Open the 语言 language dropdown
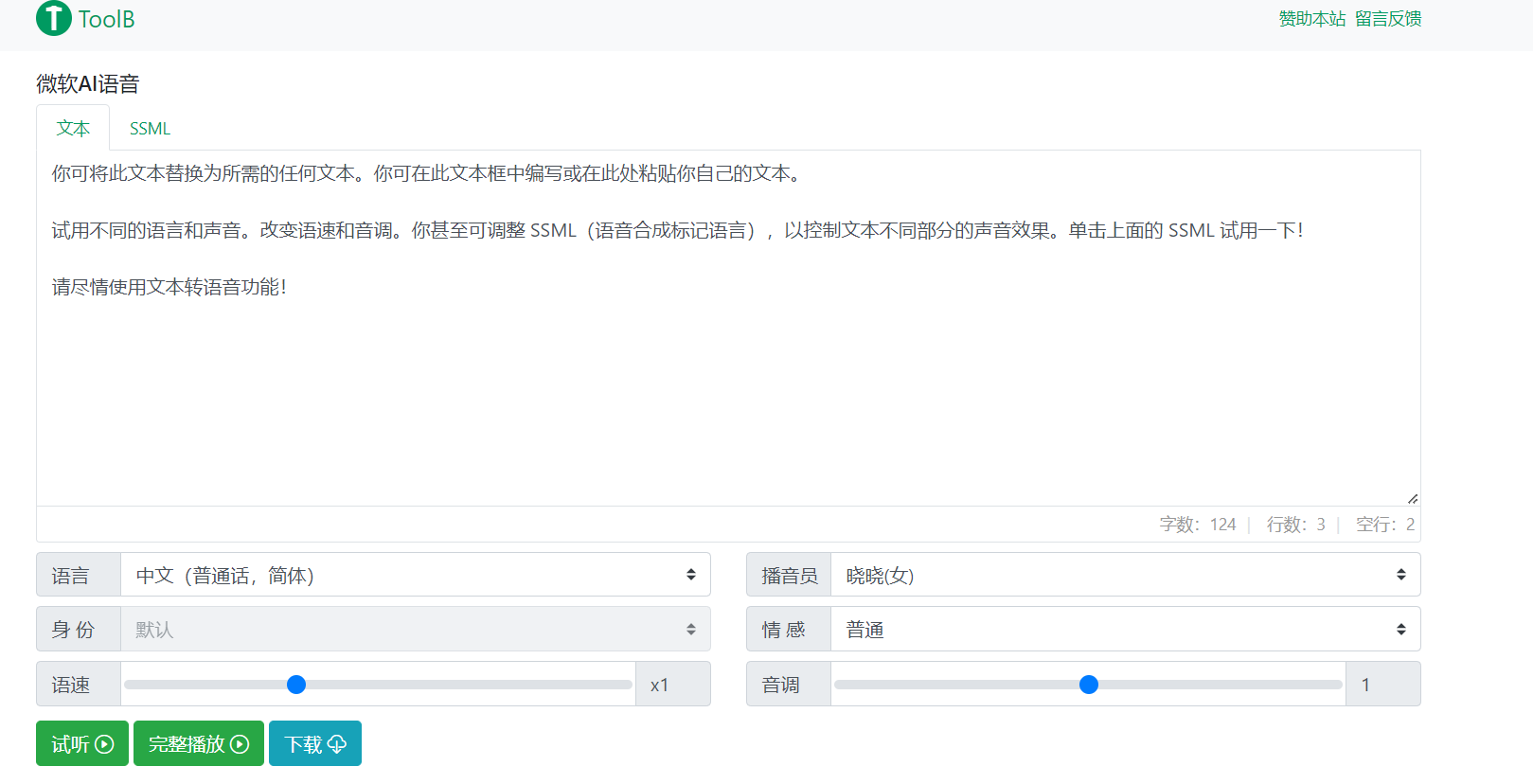The image size is (1533, 784). click(x=415, y=575)
